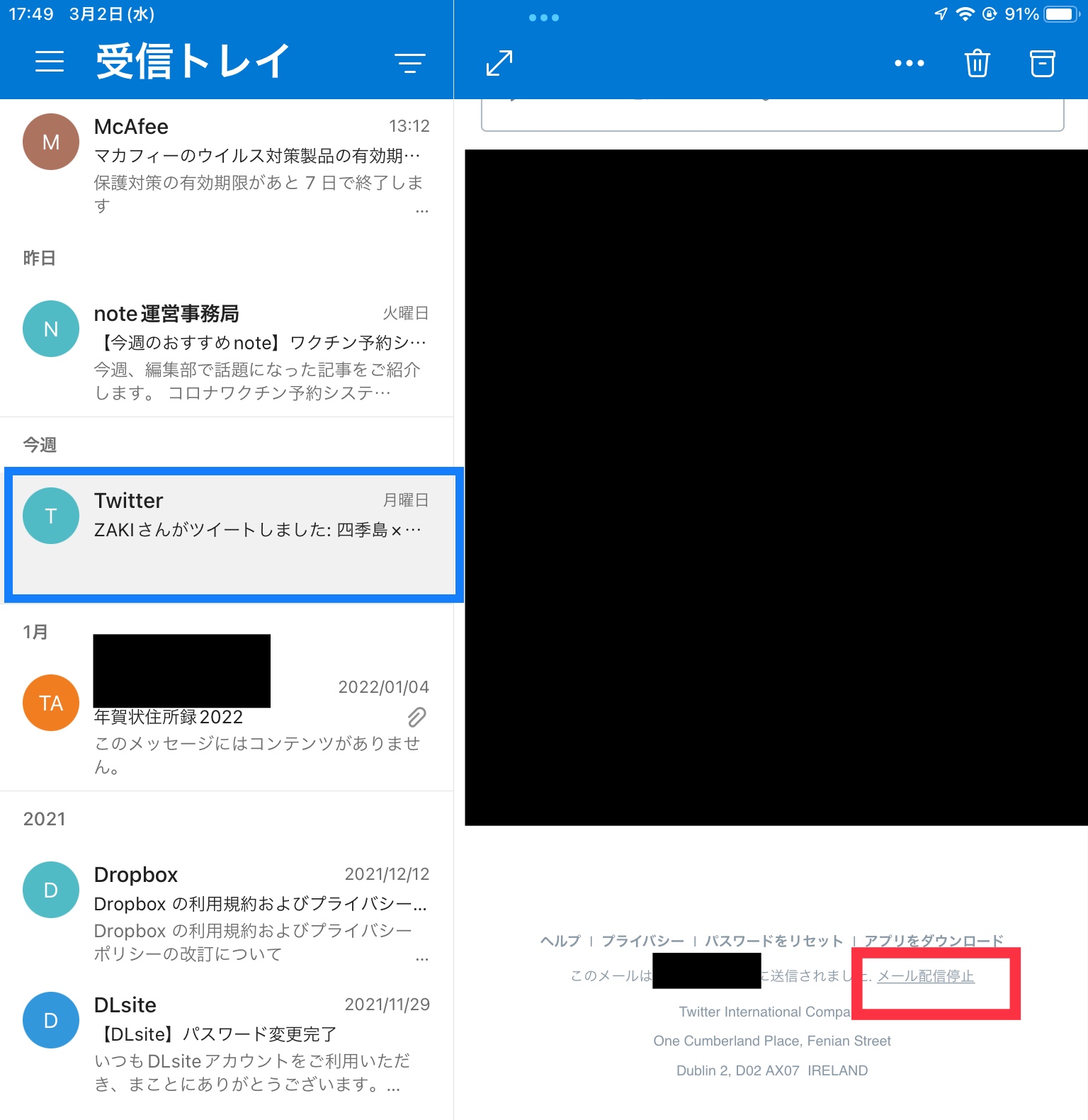Expand message to full screen

499,63
